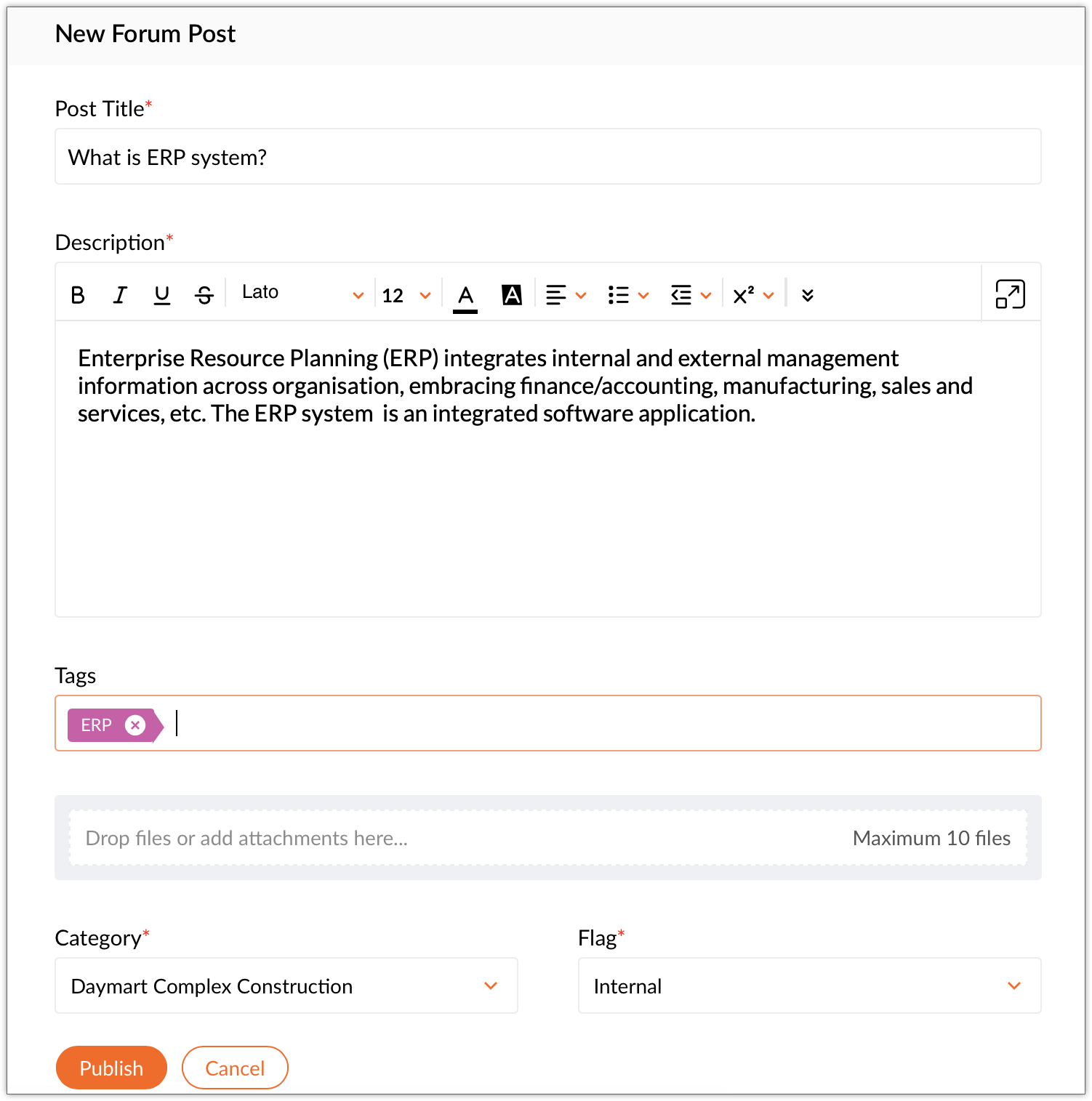Open the Lato font family dropdown
Image resolution: width=1092 pixels, height=1101 pixels.
point(302,294)
